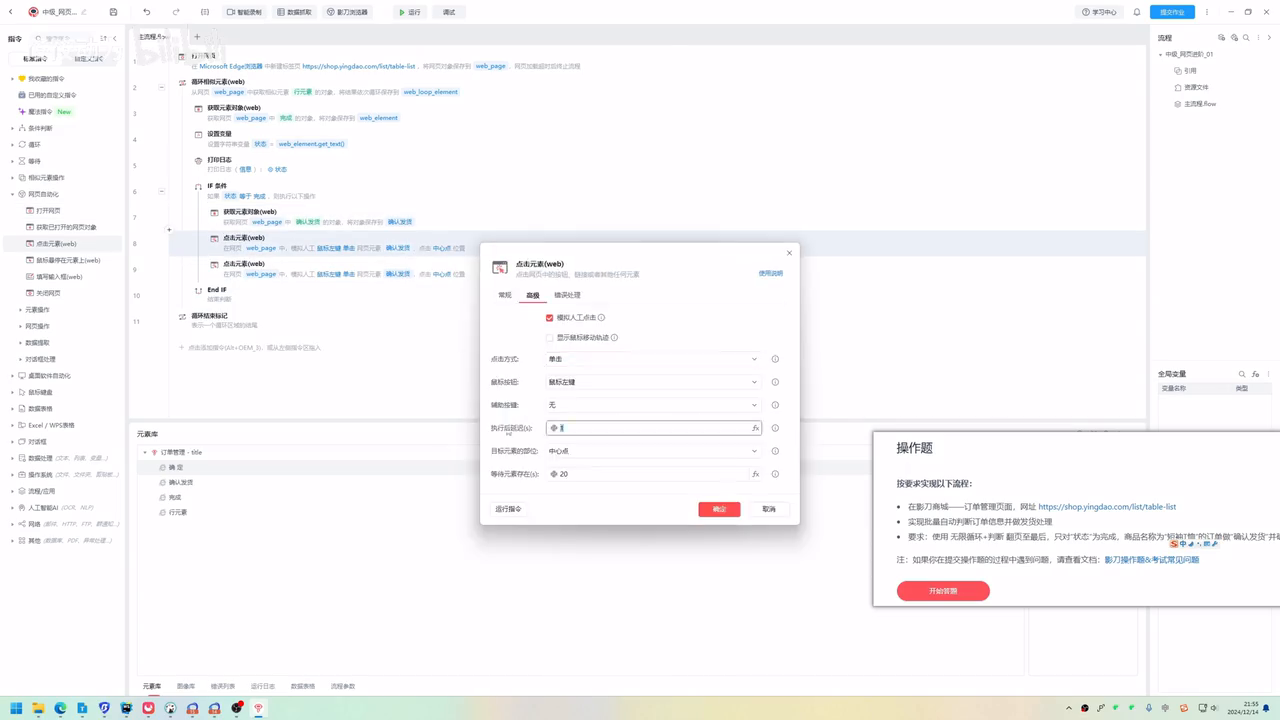Click fx icon in 执行后延迟 field

(755, 428)
